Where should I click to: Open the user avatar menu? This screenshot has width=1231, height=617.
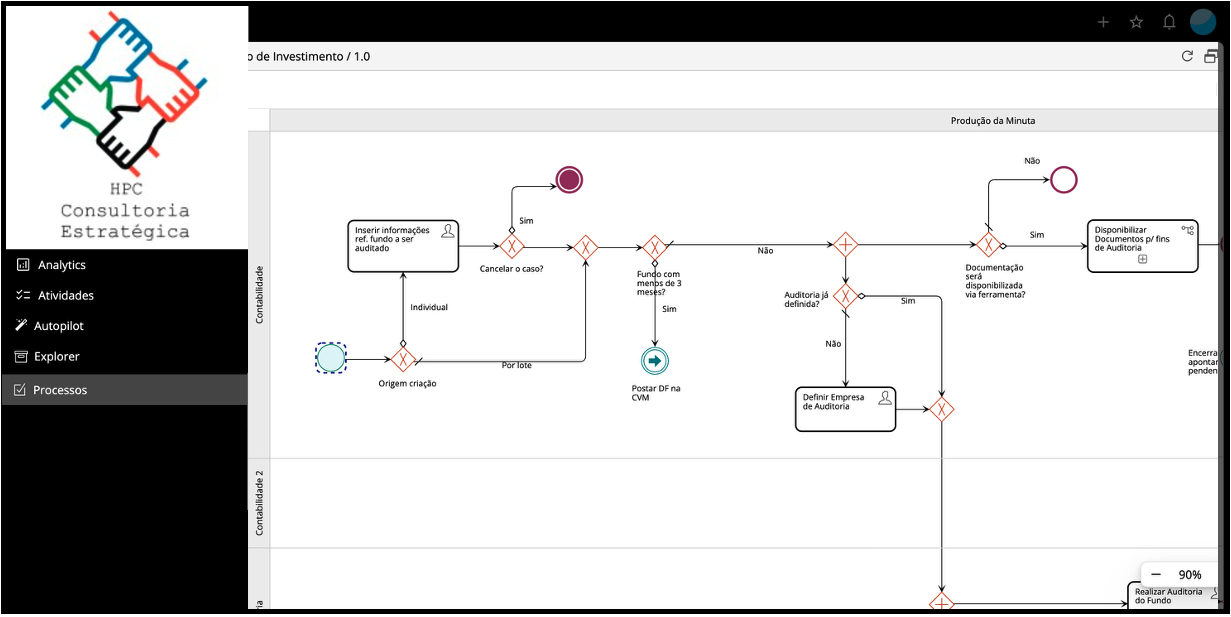(x=1205, y=21)
